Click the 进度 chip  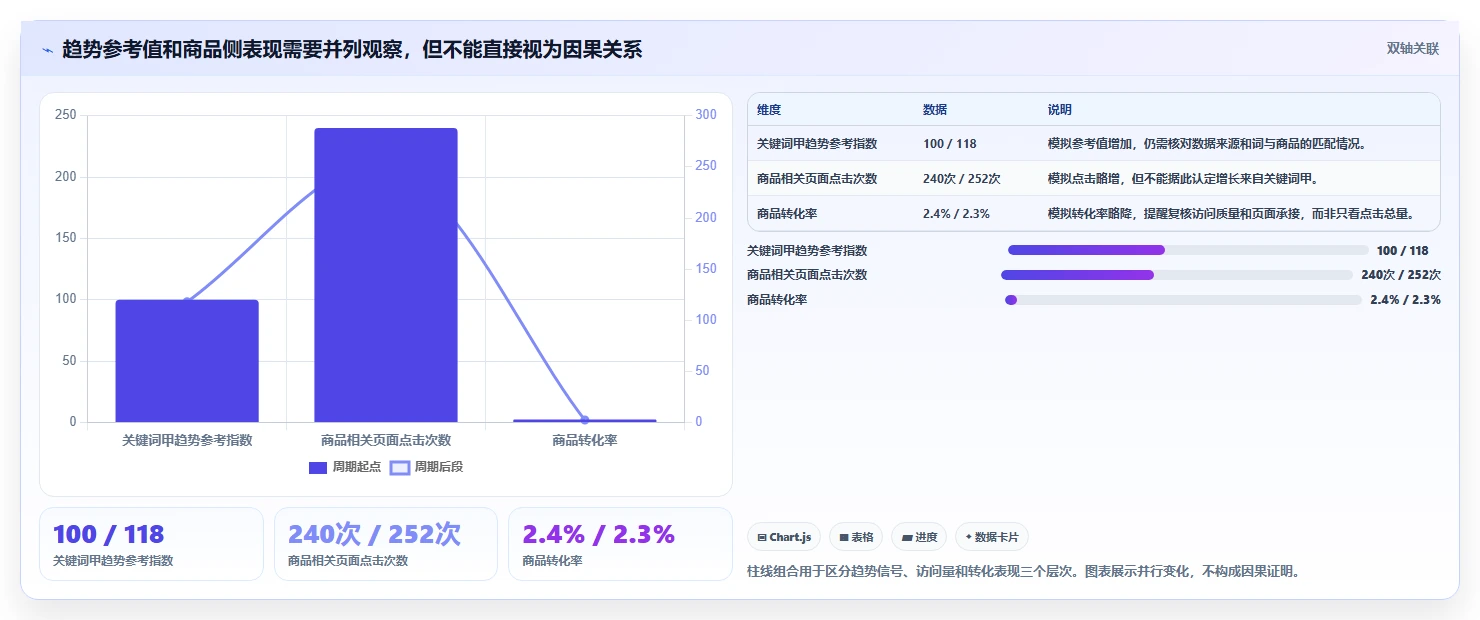tap(919, 537)
